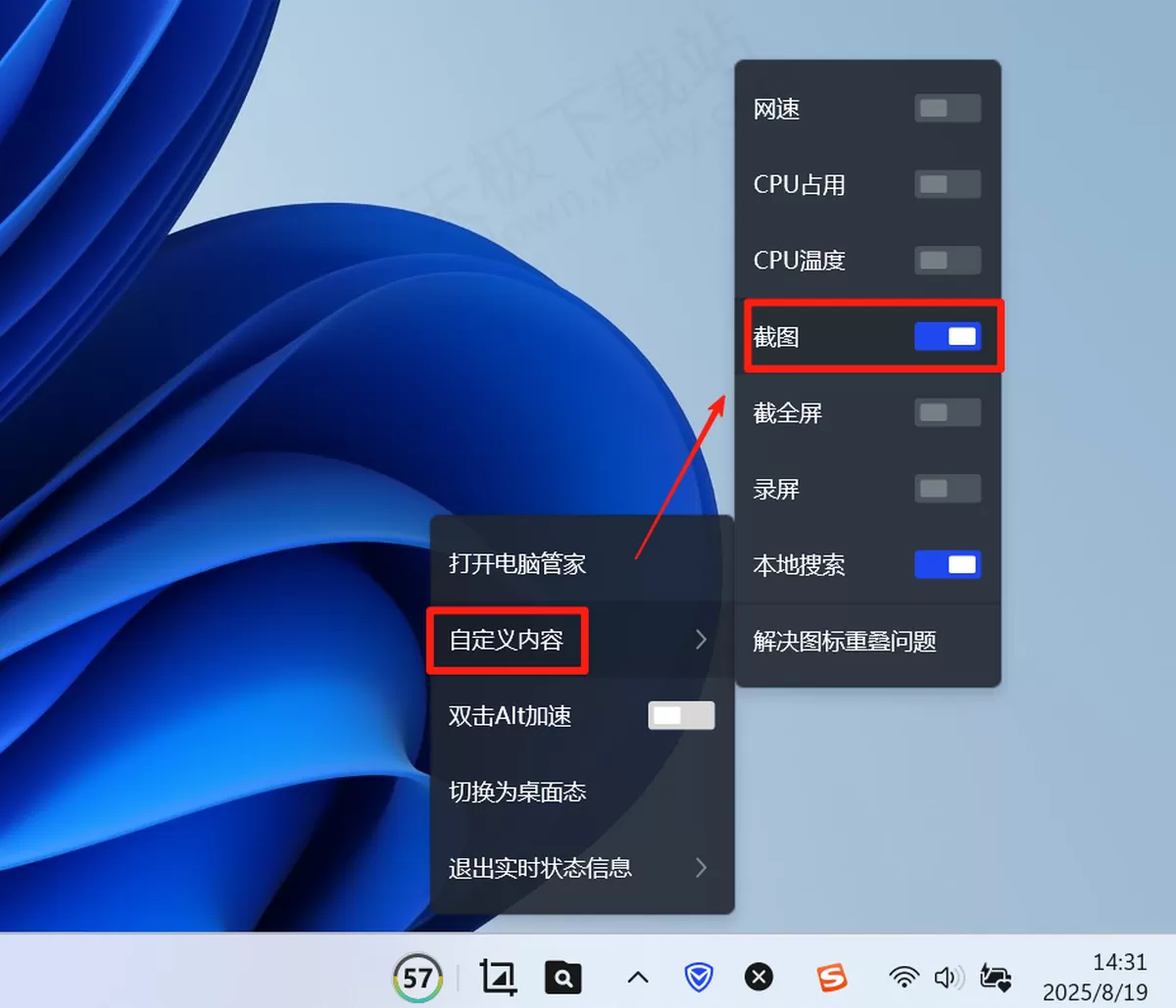Choose 切换为桌面态 menu item
The image size is (1176, 1008).
pyautogui.click(x=582, y=792)
